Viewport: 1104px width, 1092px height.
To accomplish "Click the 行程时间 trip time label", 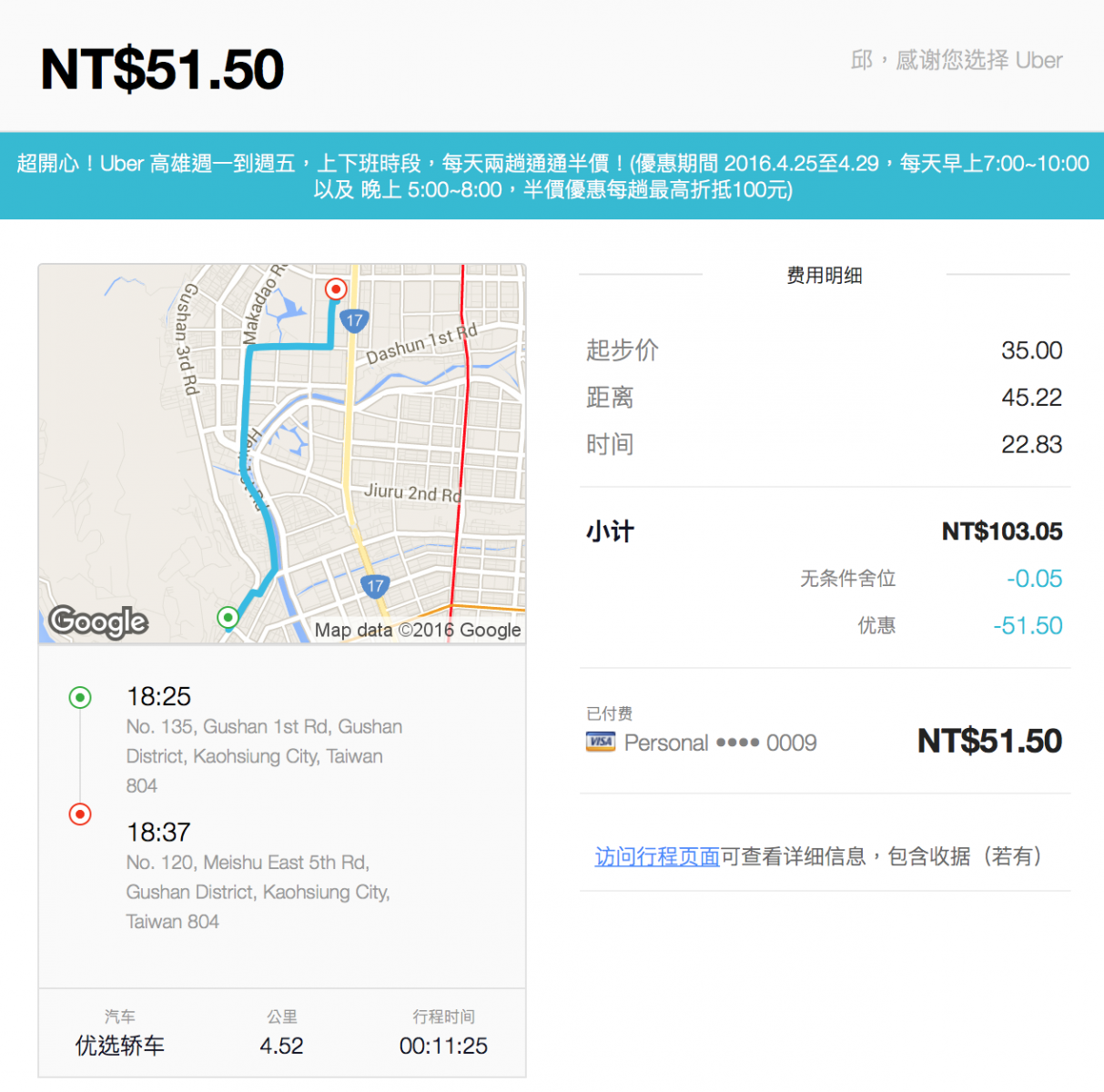I will (443, 1016).
